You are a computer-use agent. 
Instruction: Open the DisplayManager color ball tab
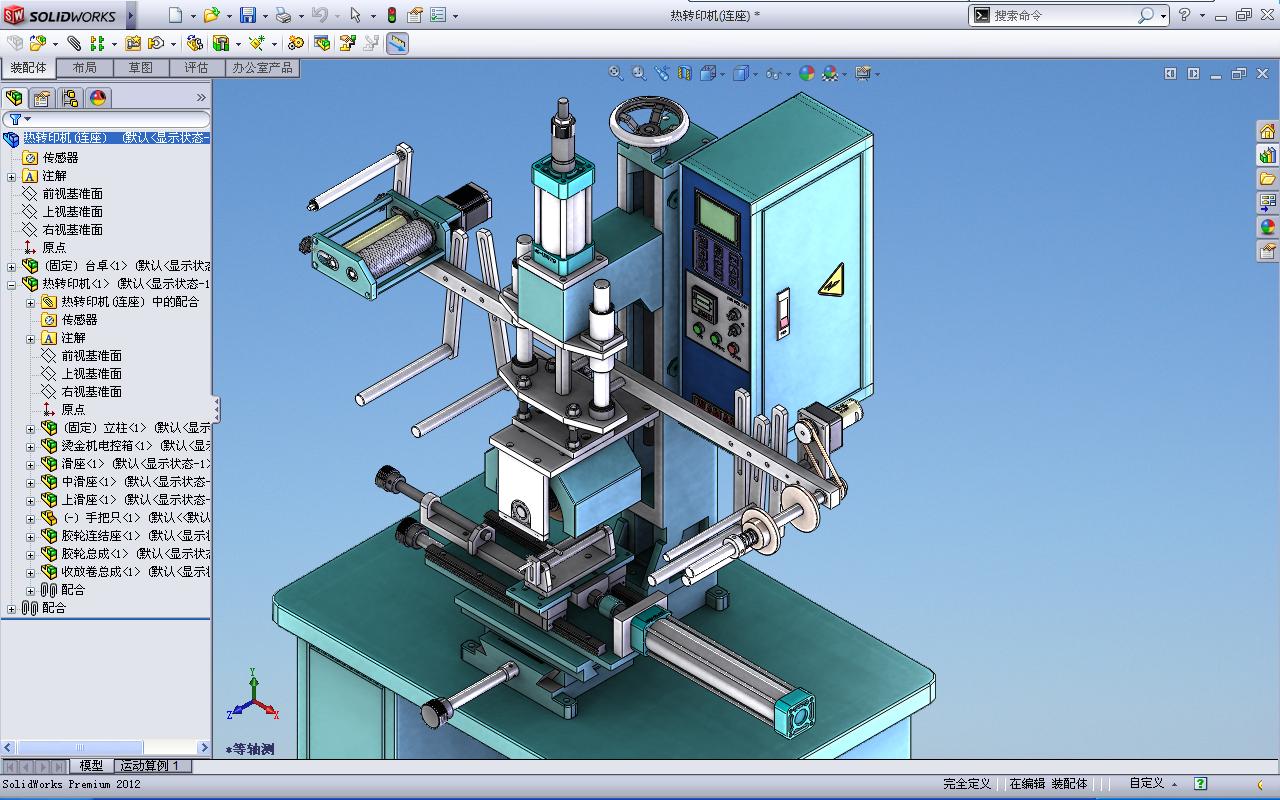97,97
